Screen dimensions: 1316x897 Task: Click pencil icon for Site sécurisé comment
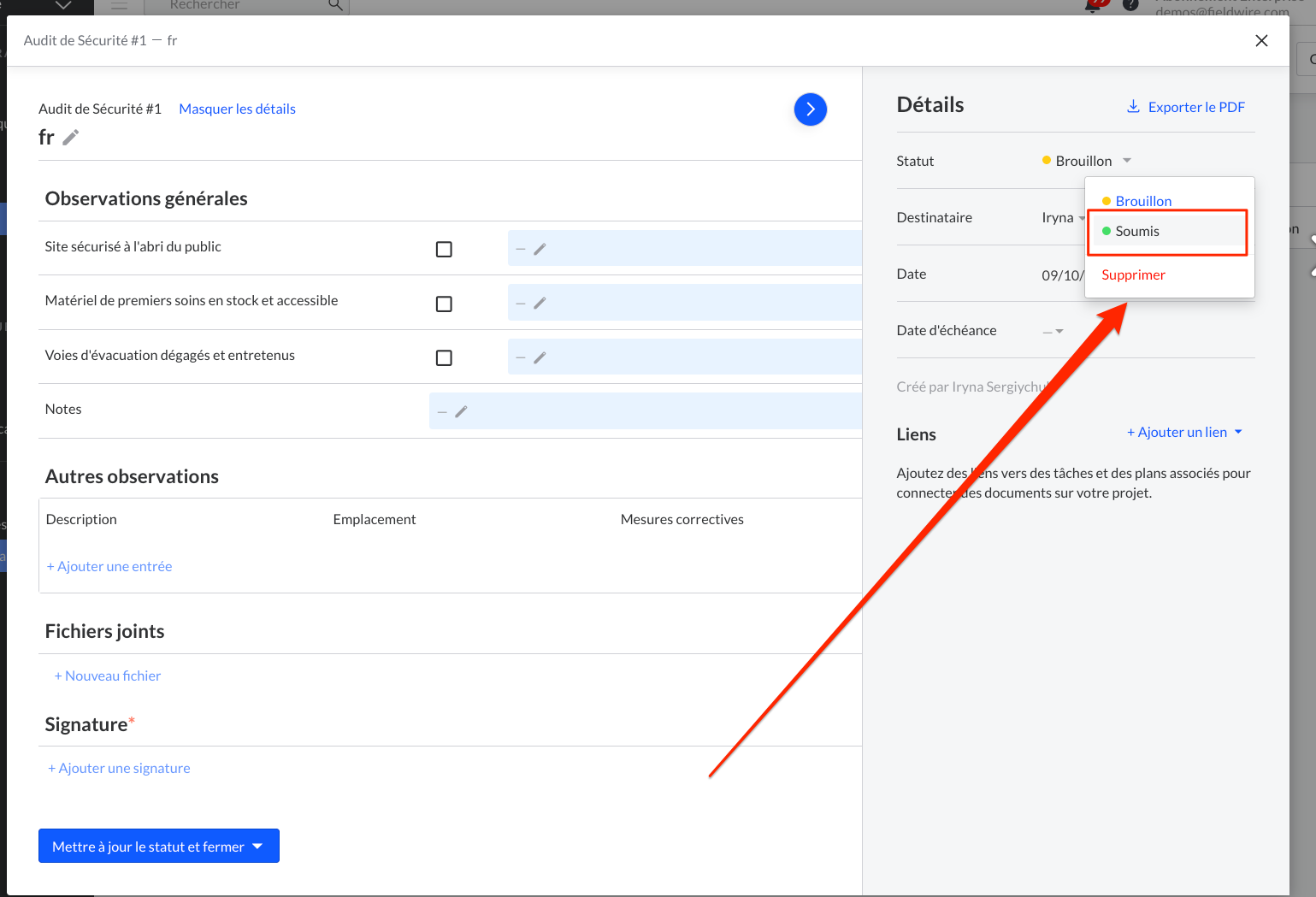coord(540,249)
